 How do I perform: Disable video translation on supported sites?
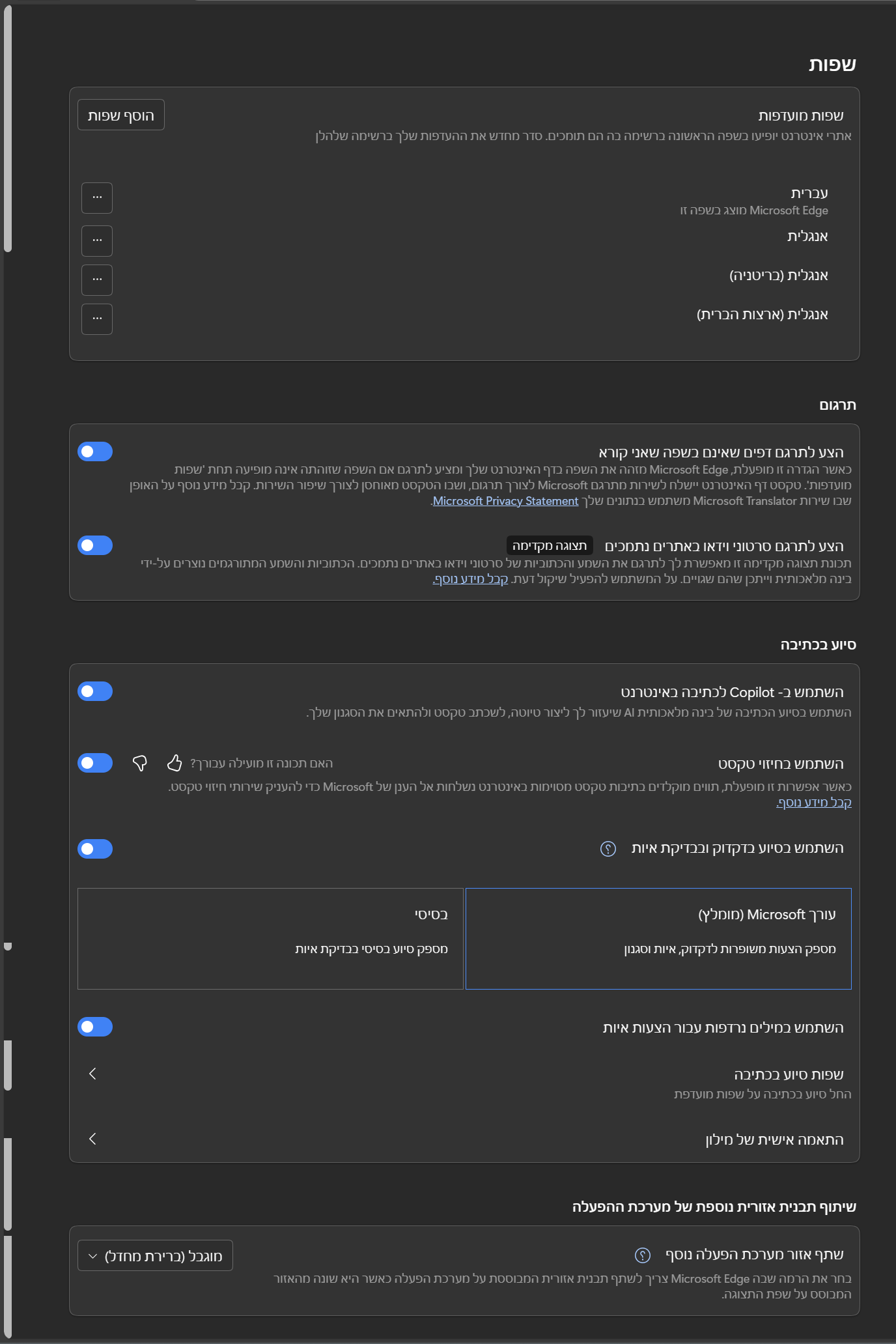click(x=95, y=545)
